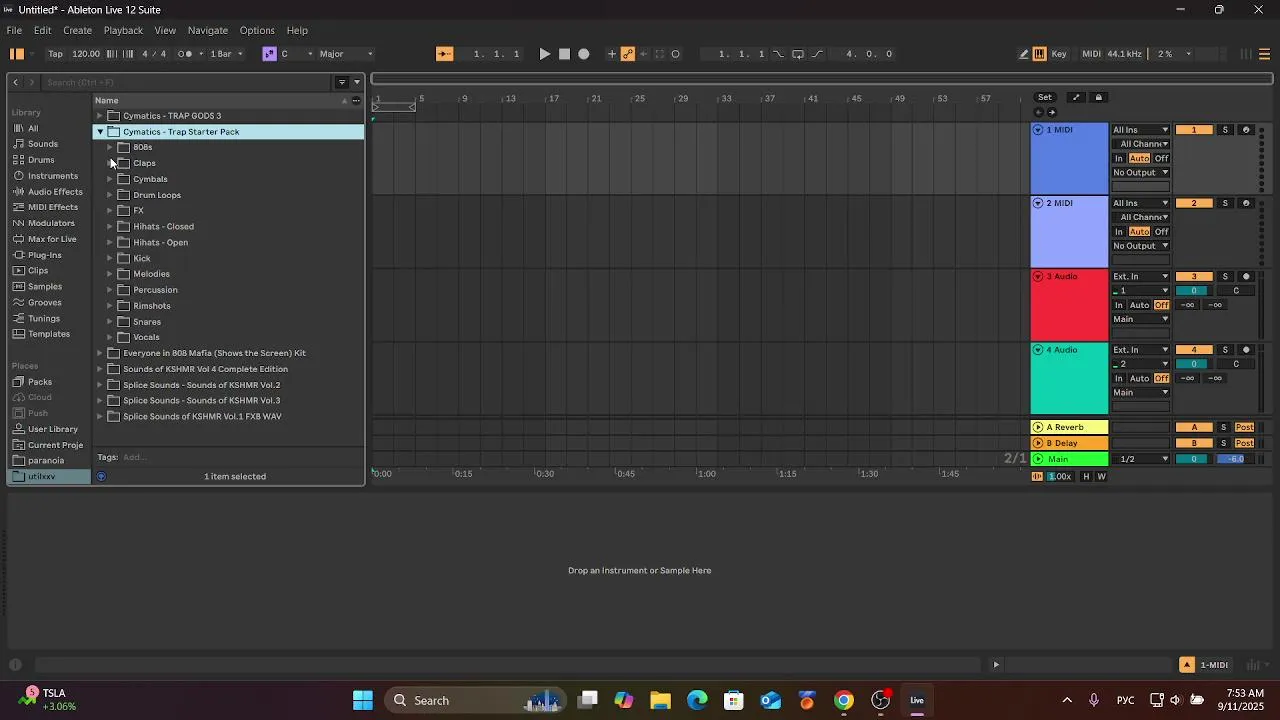1280x720 pixels.
Task: Toggle the automation mode icon beside Set
Action: [1076, 97]
